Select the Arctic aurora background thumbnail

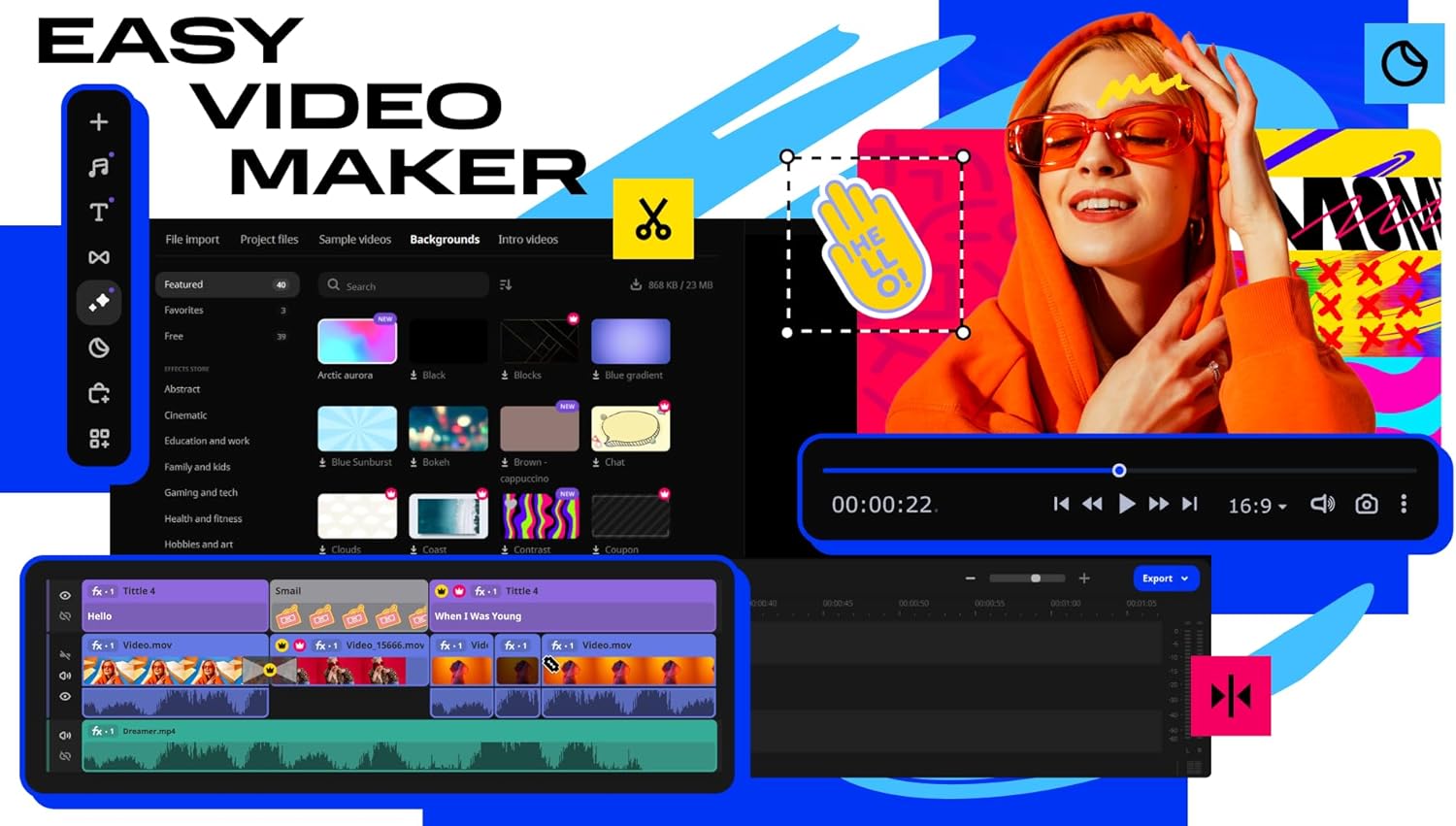(x=357, y=342)
